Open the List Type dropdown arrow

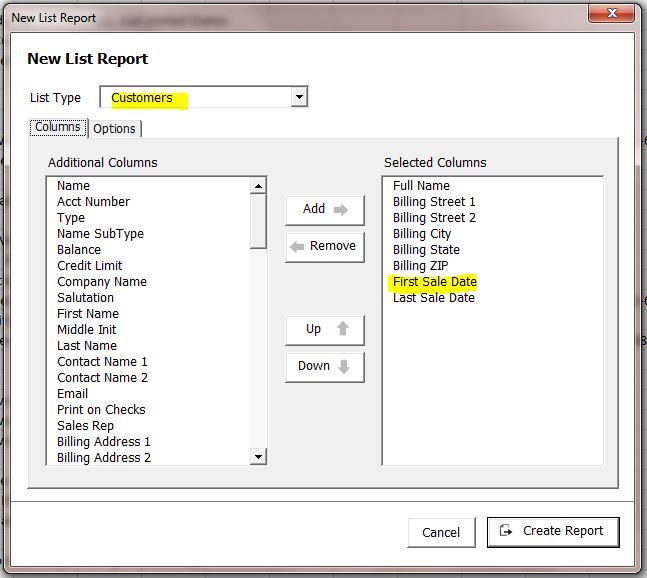[299, 97]
